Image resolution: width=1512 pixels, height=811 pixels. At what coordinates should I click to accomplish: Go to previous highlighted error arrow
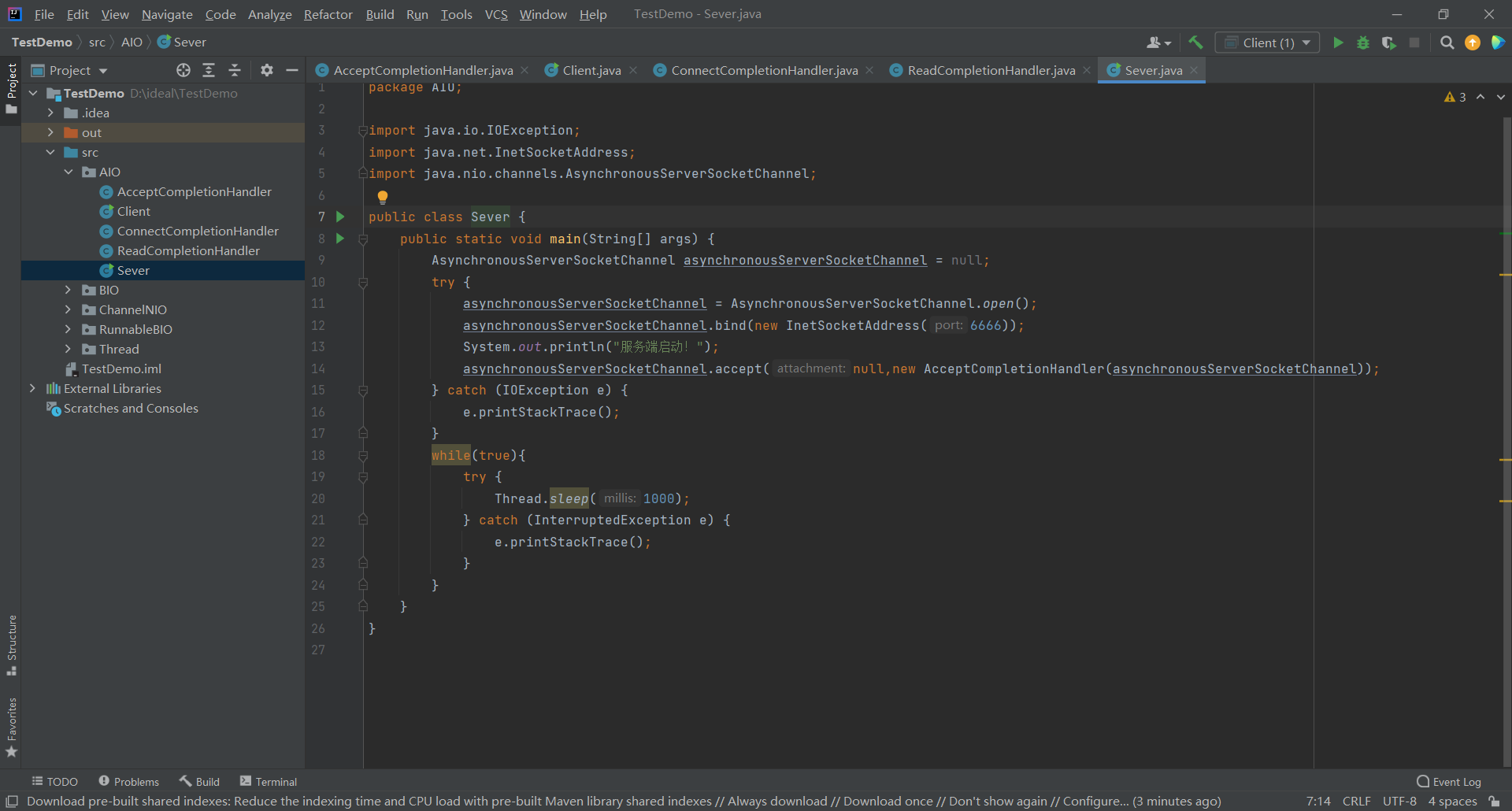point(1480,97)
